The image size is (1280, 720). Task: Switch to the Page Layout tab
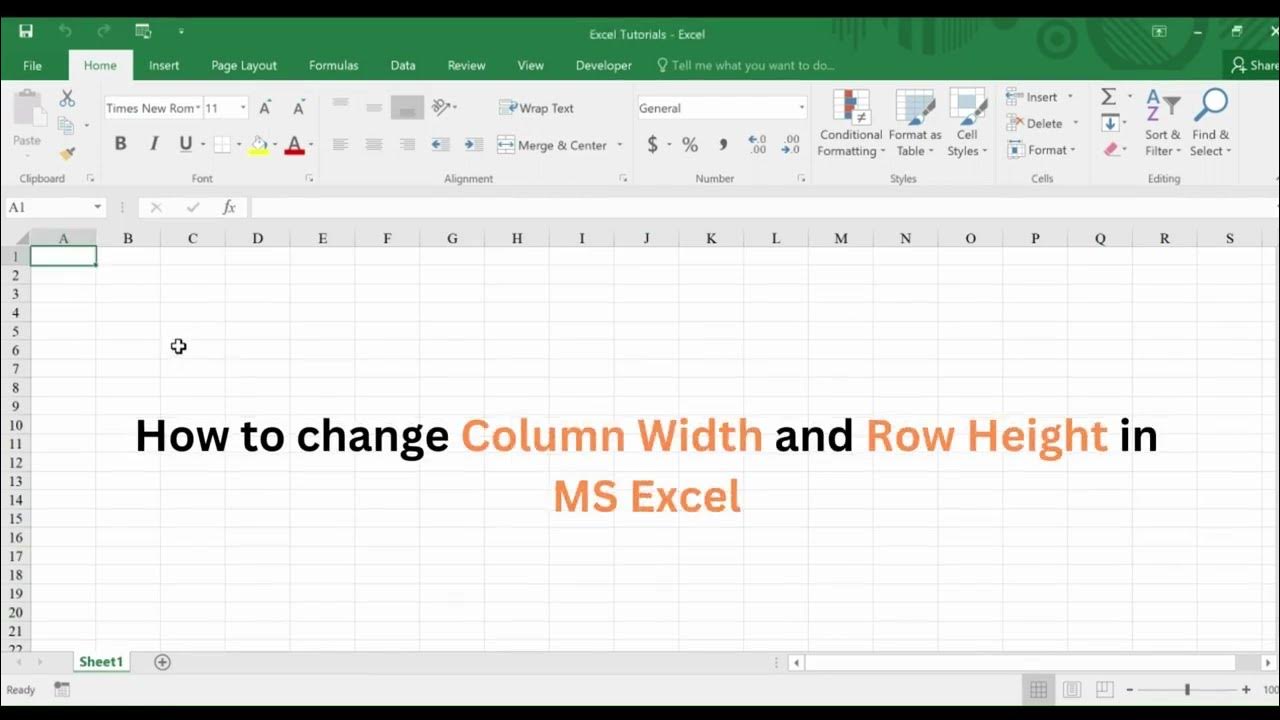[244, 65]
